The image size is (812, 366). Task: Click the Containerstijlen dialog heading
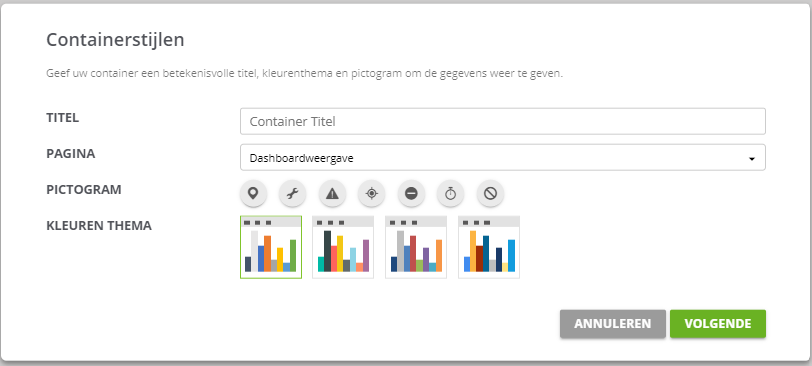click(115, 40)
